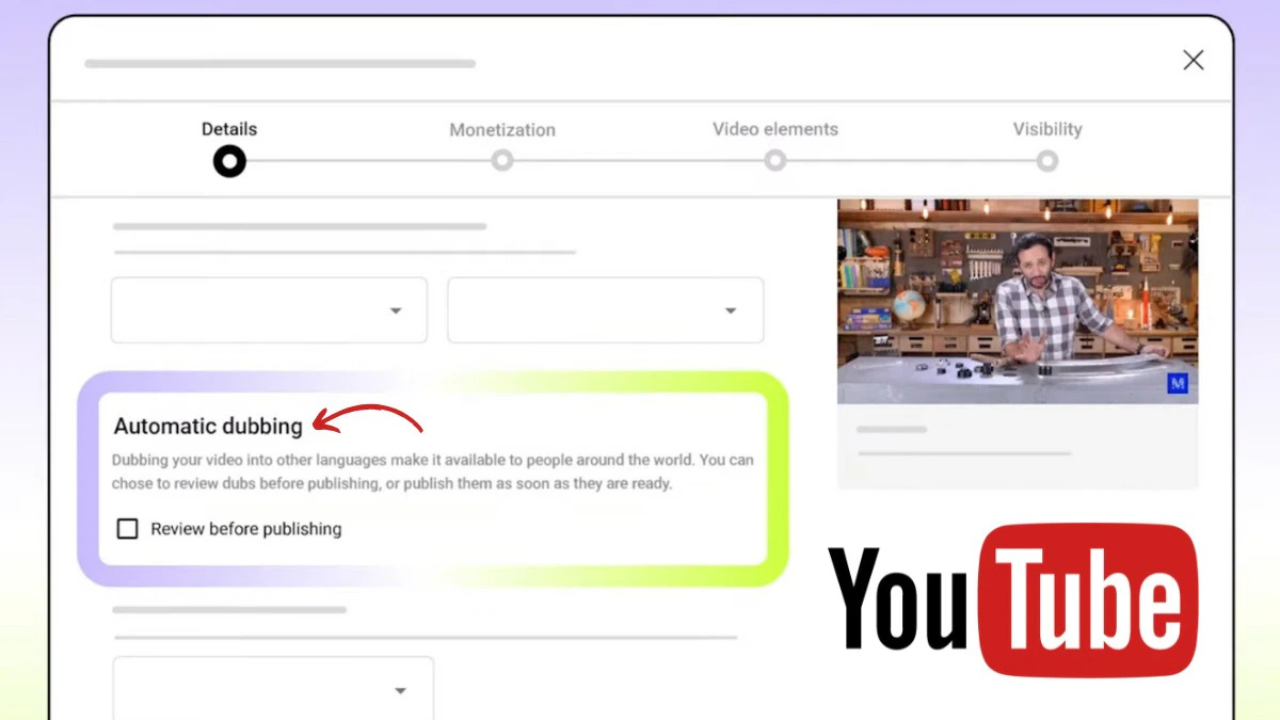
Task: Open the left dropdown above Automatic dubbing
Action: pyautogui.click(x=269, y=310)
